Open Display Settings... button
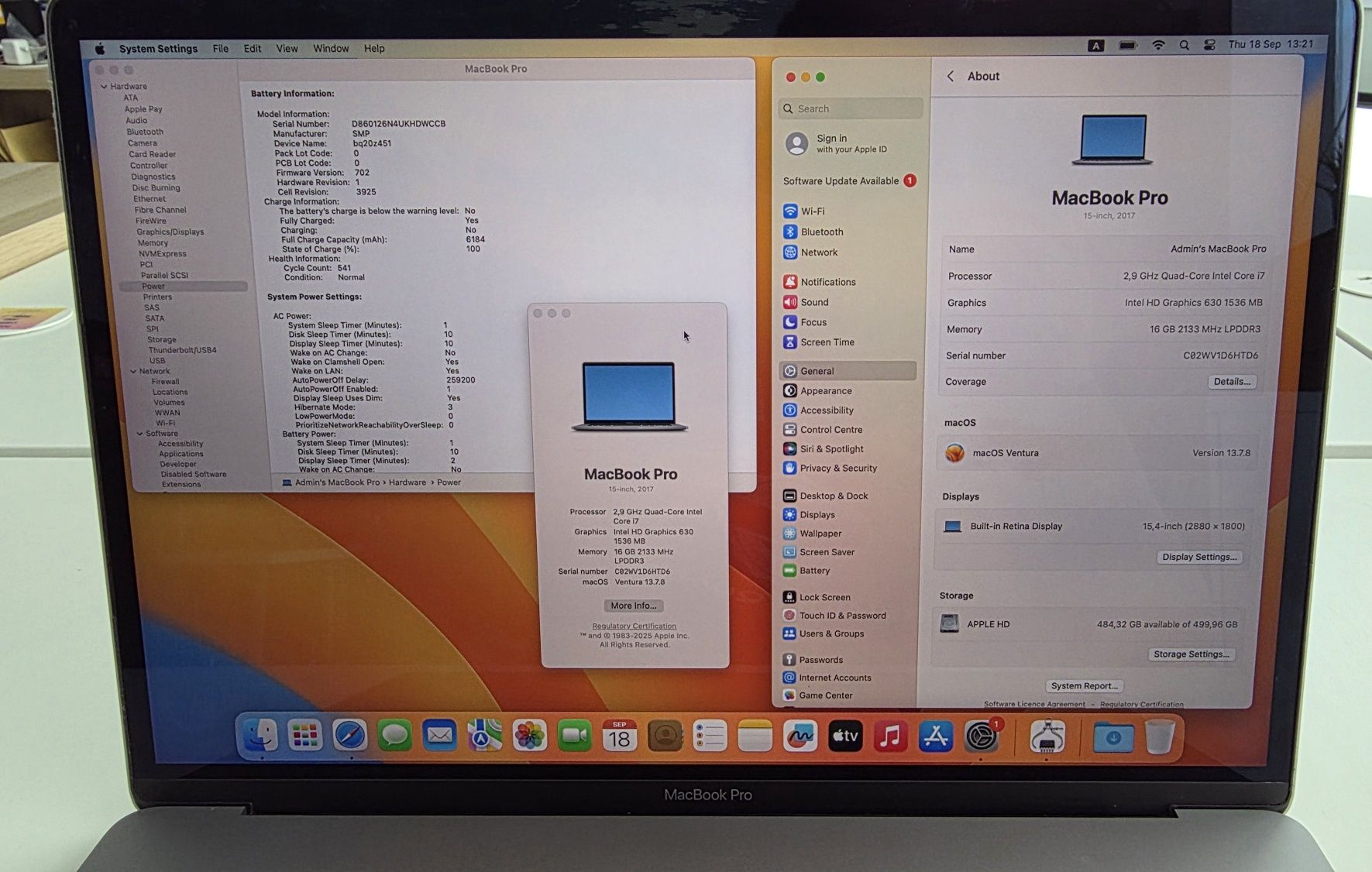 [x=1199, y=557]
